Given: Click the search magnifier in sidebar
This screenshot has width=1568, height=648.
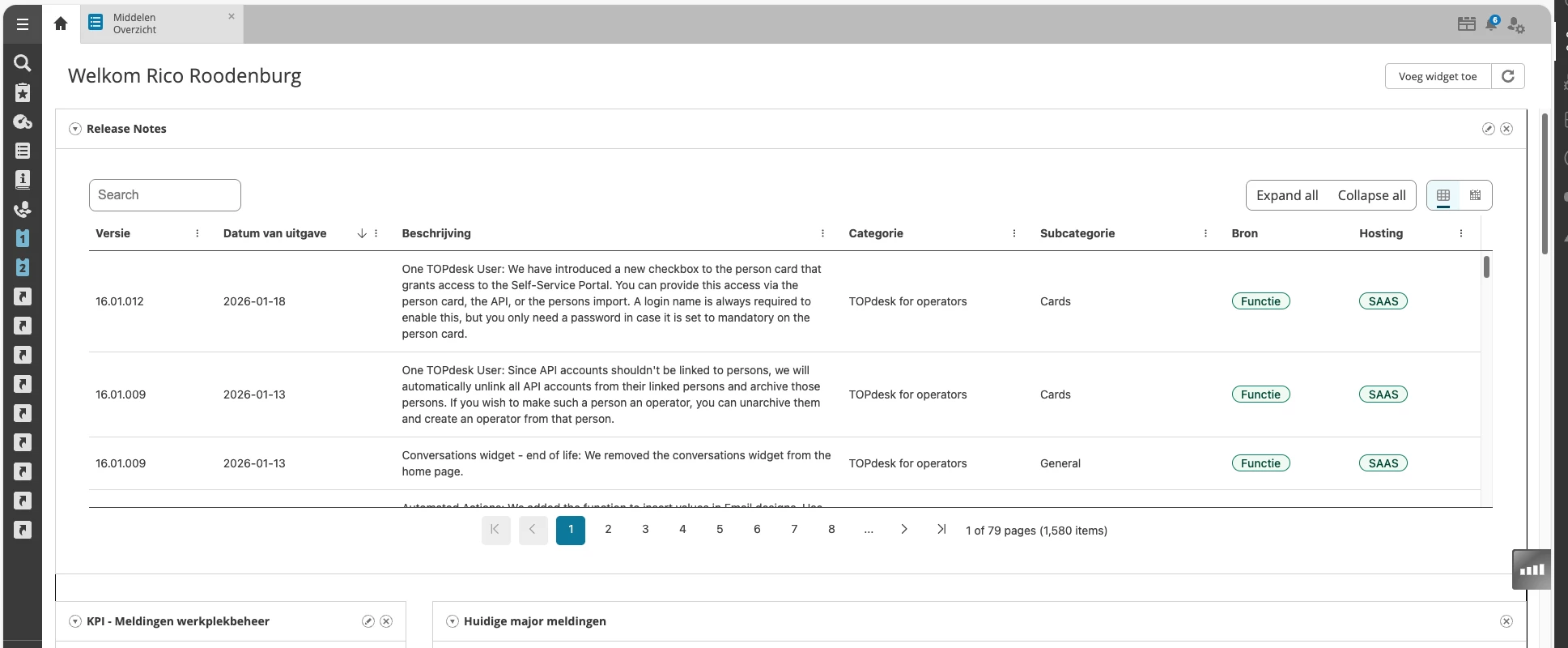Looking at the screenshot, I should (x=23, y=63).
